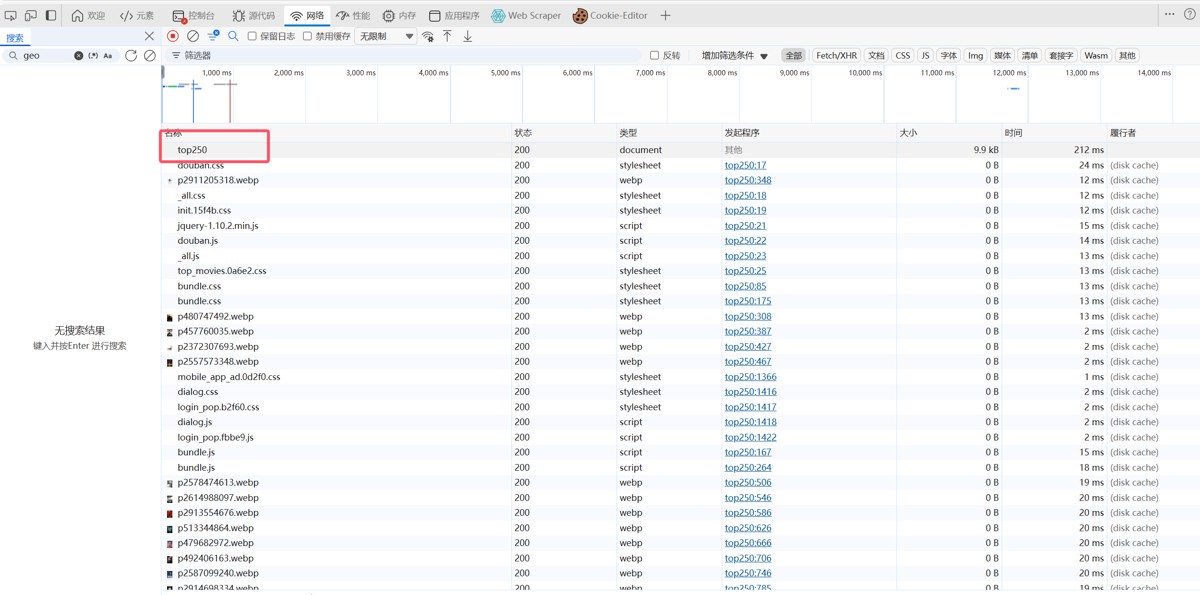Open the 无限制 throttling dropdown
The width and height of the screenshot is (1200, 595).
[386, 36]
